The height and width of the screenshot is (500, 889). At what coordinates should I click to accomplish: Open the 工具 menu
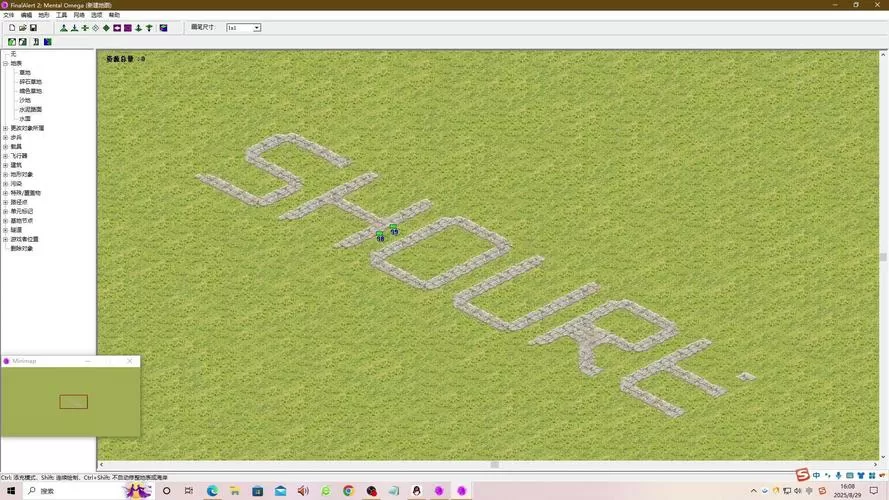point(61,15)
